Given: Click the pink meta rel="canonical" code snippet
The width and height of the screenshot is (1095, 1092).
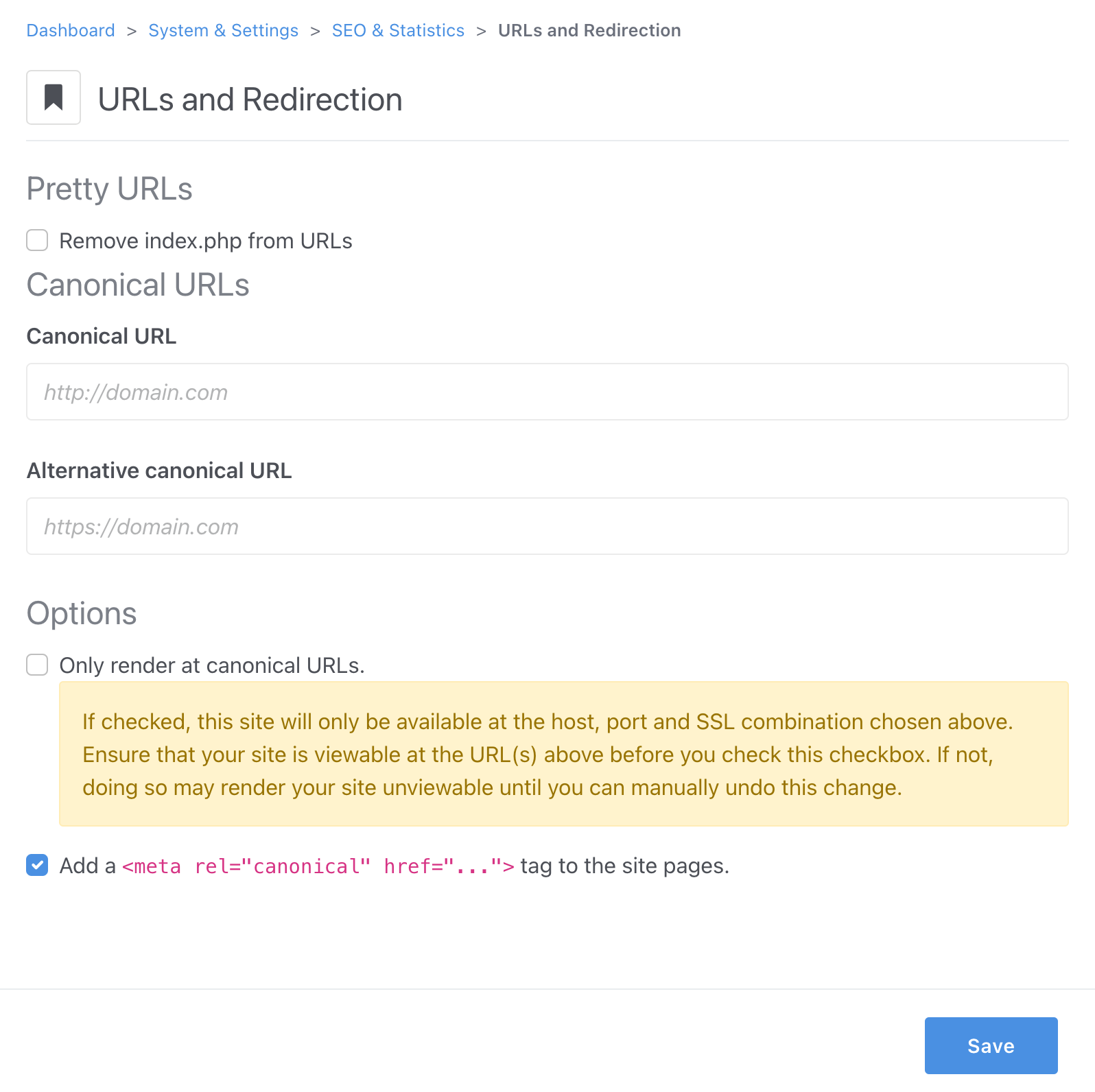Looking at the screenshot, I should pyautogui.click(x=318, y=866).
